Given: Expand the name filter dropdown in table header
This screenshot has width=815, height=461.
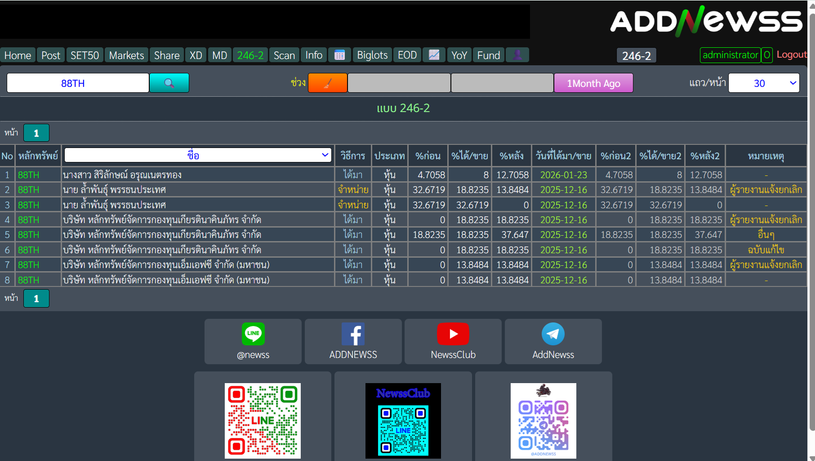Looking at the screenshot, I should click(x=197, y=155).
